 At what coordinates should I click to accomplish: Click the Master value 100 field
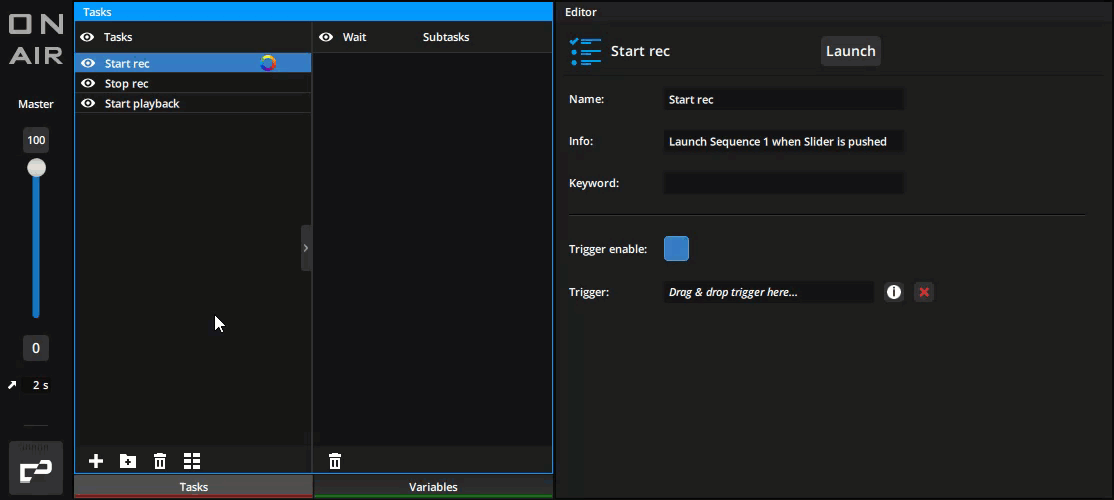click(36, 140)
